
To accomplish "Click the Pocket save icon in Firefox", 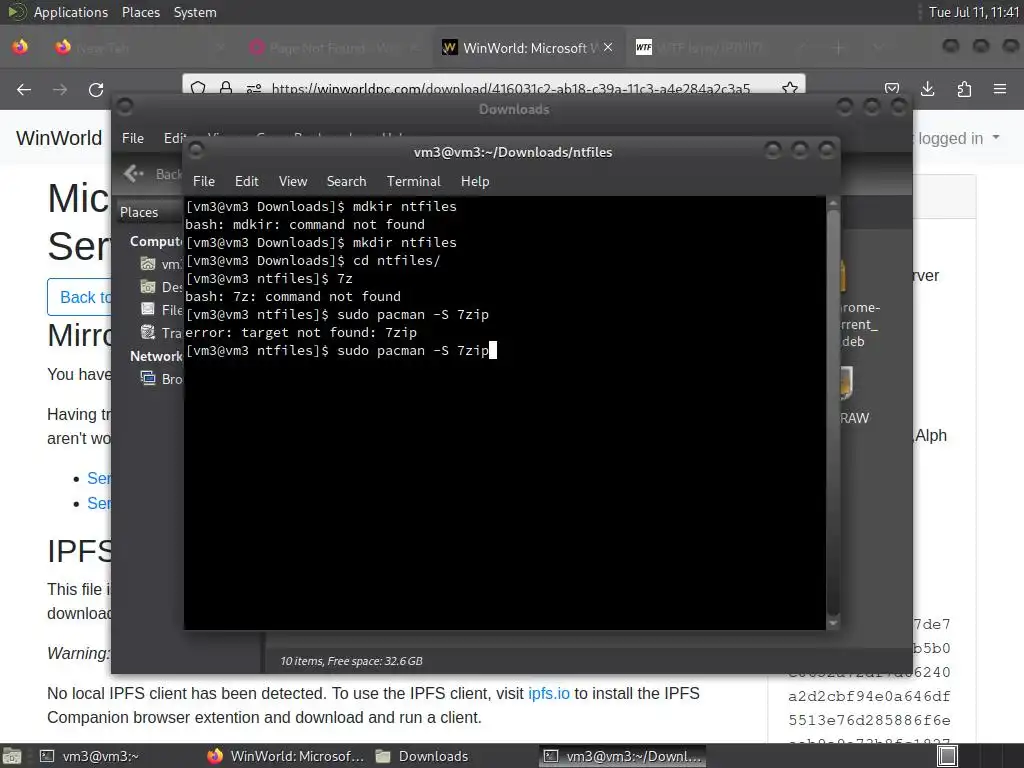I will (892, 89).
